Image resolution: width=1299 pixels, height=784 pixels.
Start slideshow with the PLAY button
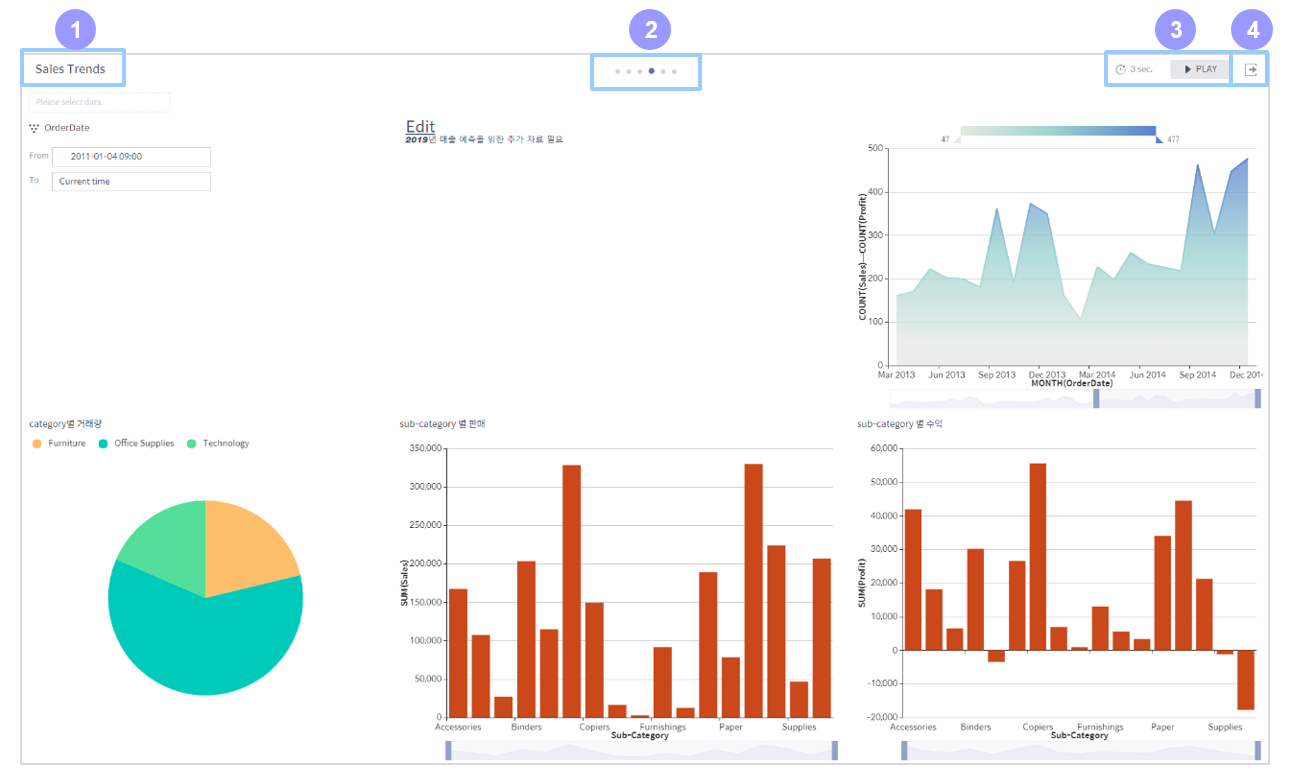coord(1200,69)
